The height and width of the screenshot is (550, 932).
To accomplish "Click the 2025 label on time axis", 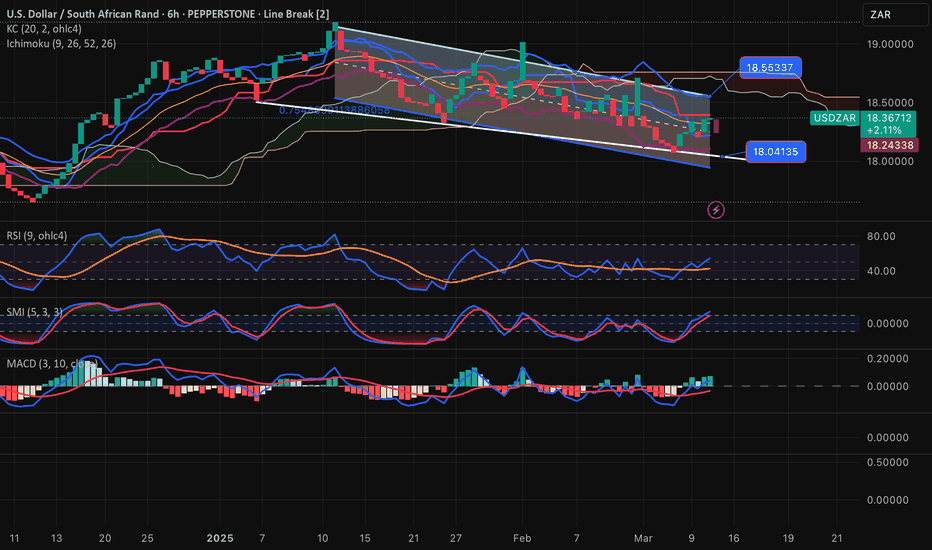I will (220, 538).
